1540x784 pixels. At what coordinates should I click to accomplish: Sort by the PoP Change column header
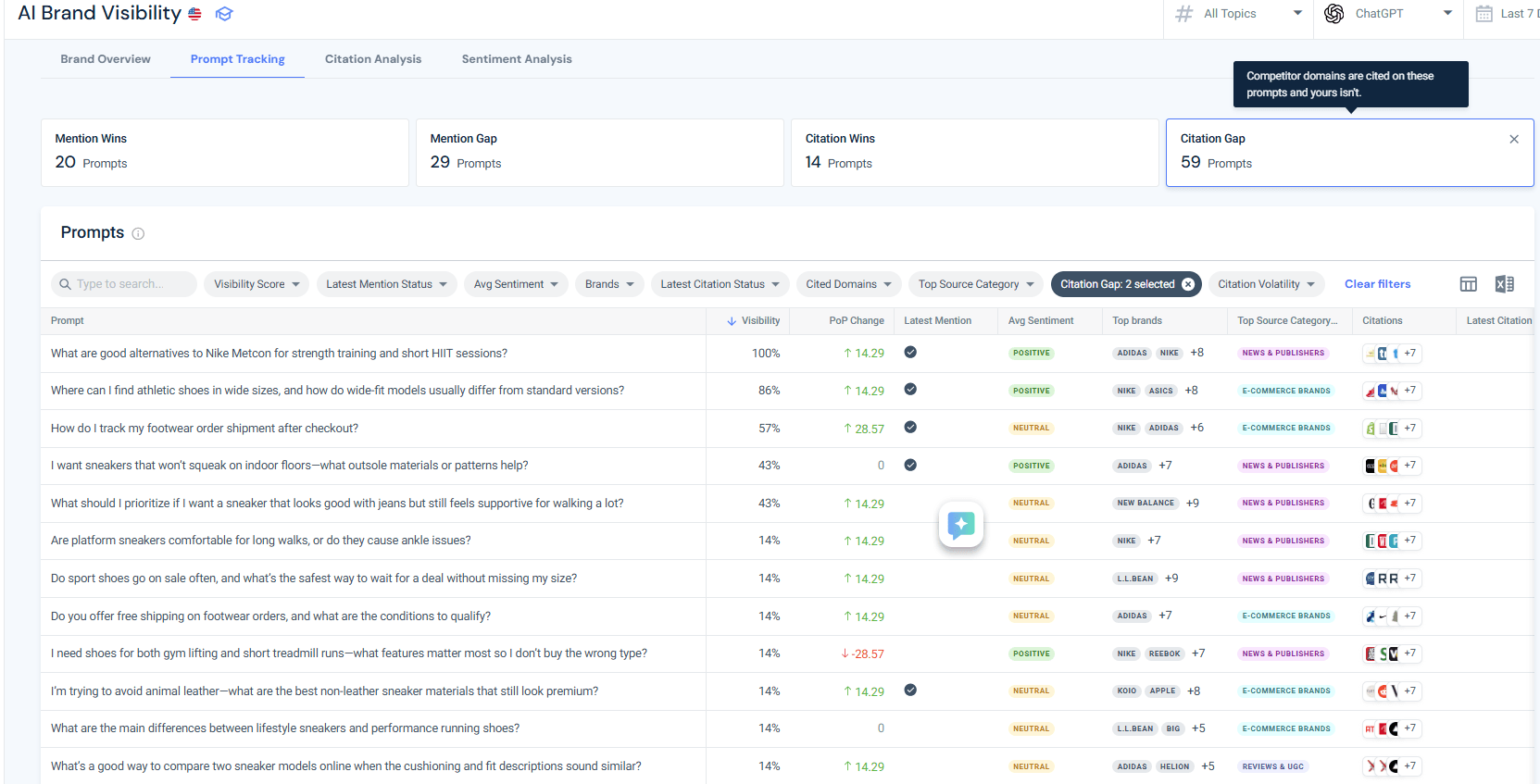pyautogui.click(x=857, y=321)
